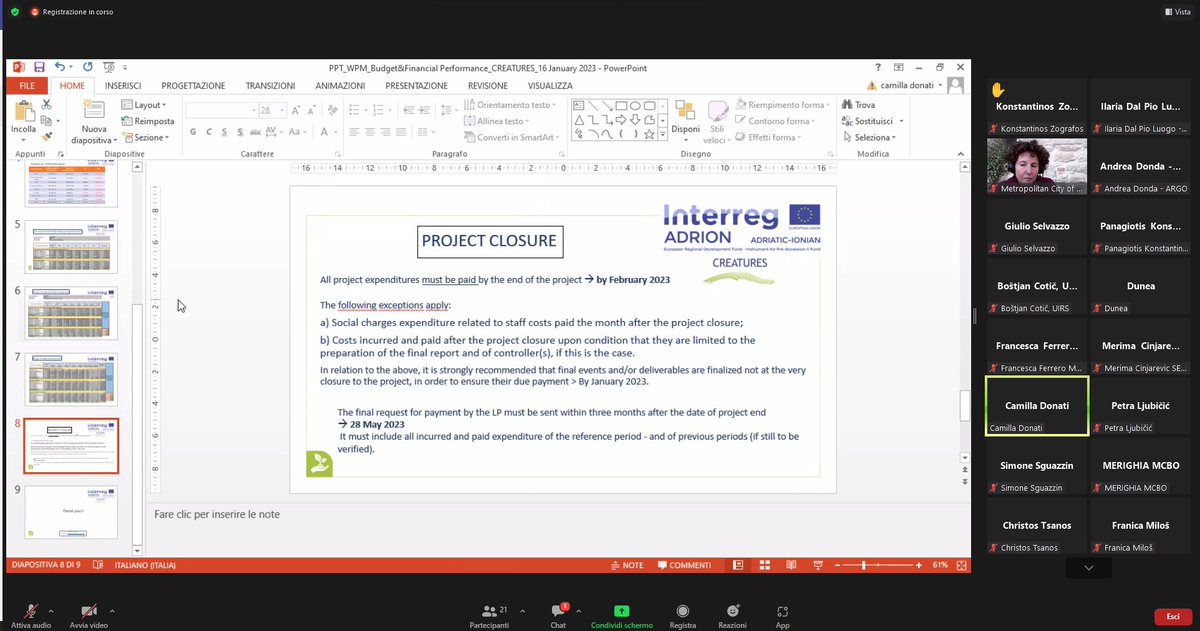1200x631 pixels.
Task: Open the Partecipanti panel
Action: (488, 615)
